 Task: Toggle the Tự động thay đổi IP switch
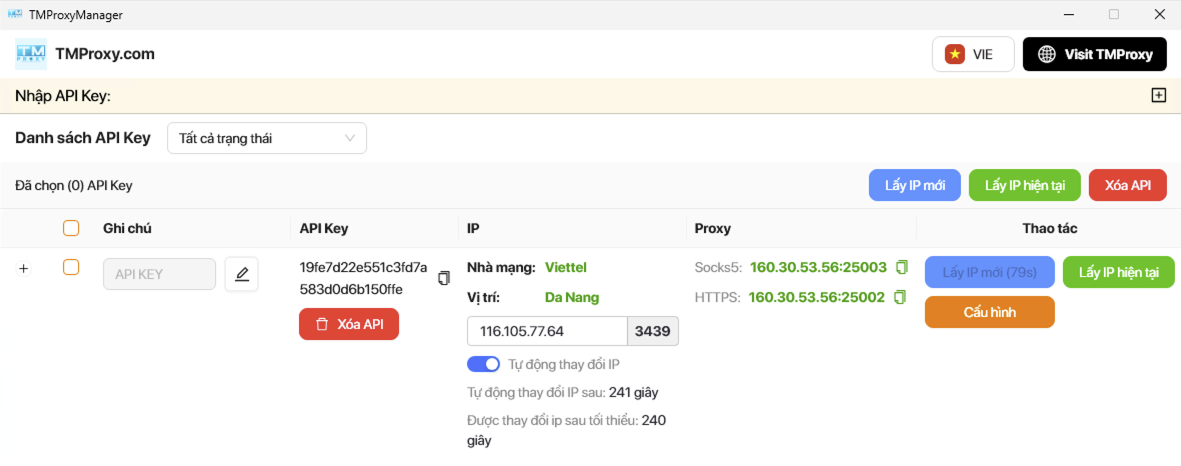pyautogui.click(x=483, y=364)
